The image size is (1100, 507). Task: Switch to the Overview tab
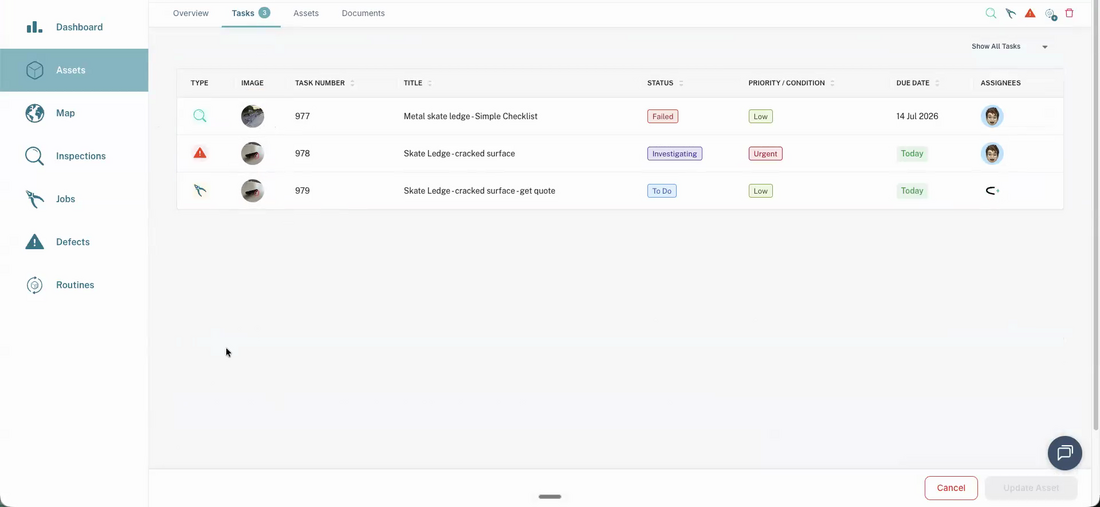click(191, 13)
